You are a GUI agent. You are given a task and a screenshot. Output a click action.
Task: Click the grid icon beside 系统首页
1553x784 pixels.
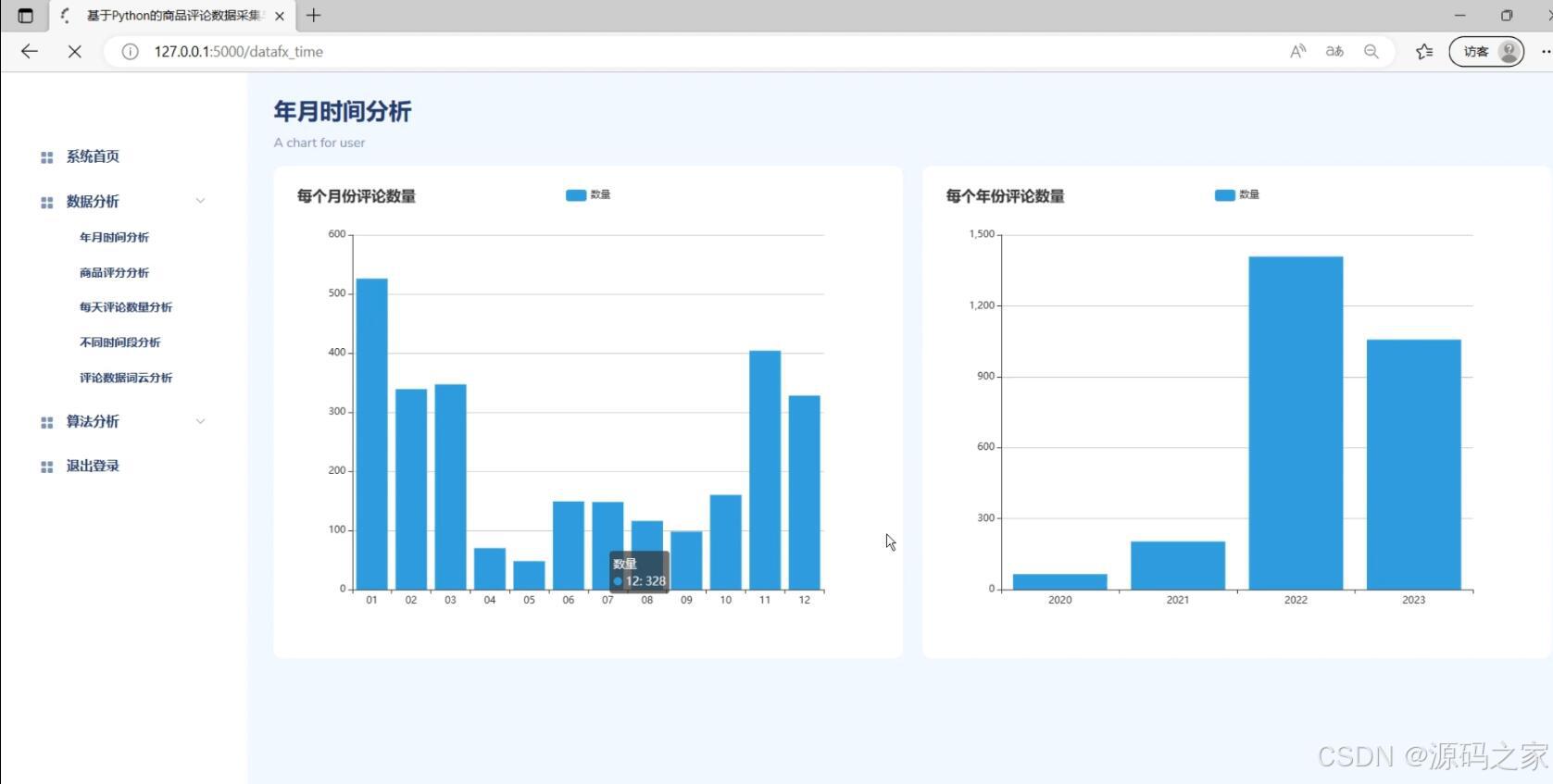click(x=47, y=157)
